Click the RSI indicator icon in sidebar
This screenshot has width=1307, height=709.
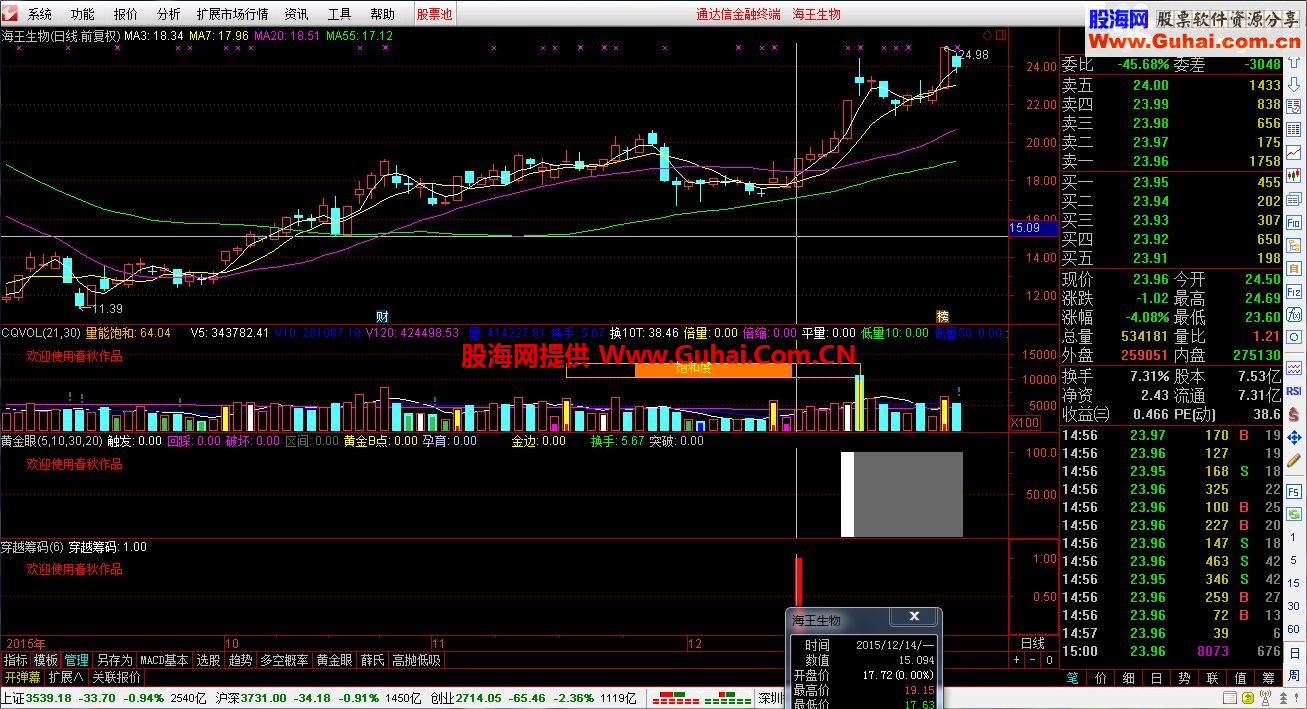pyautogui.click(x=1294, y=390)
